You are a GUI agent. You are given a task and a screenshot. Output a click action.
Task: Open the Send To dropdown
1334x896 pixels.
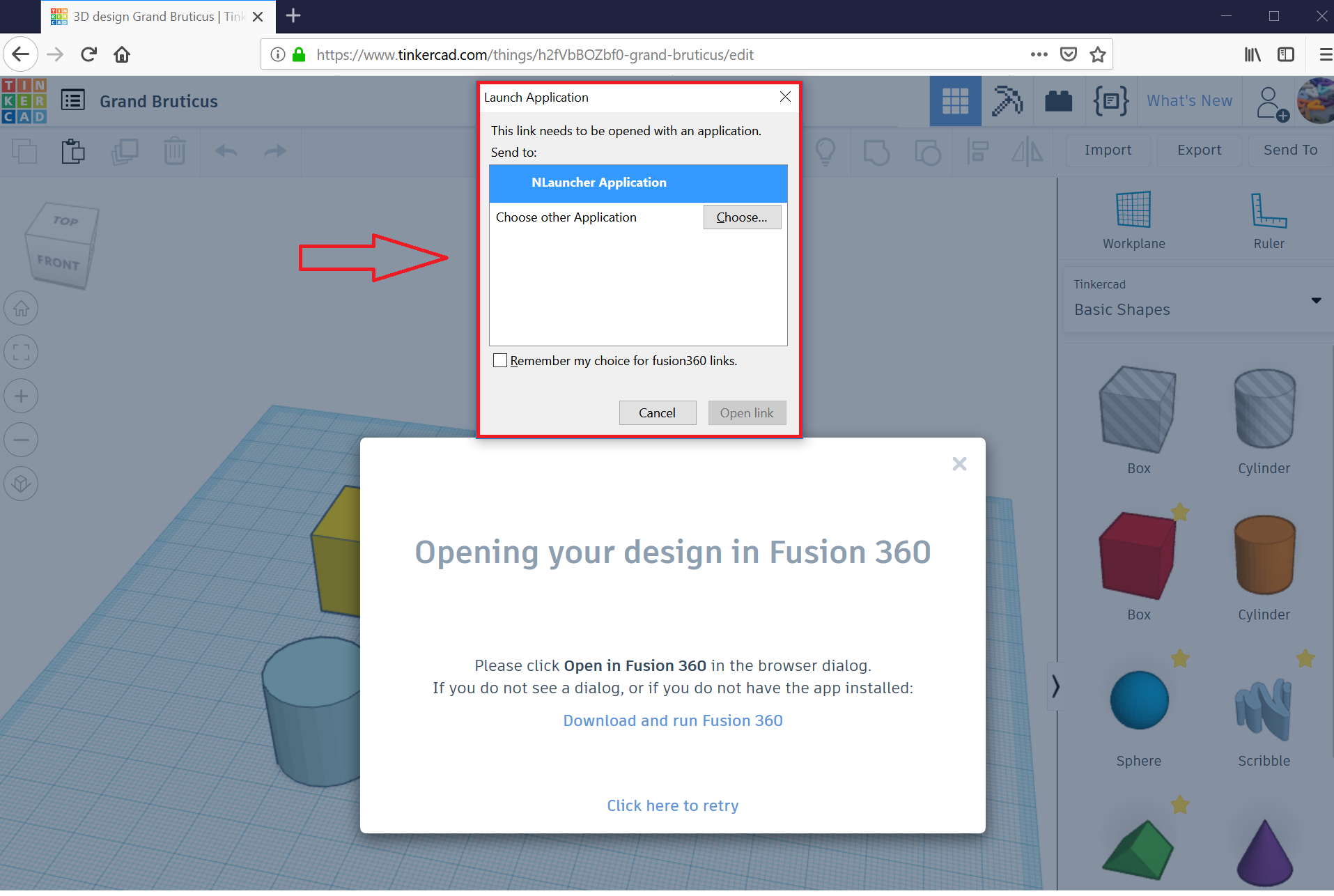click(x=1290, y=150)
